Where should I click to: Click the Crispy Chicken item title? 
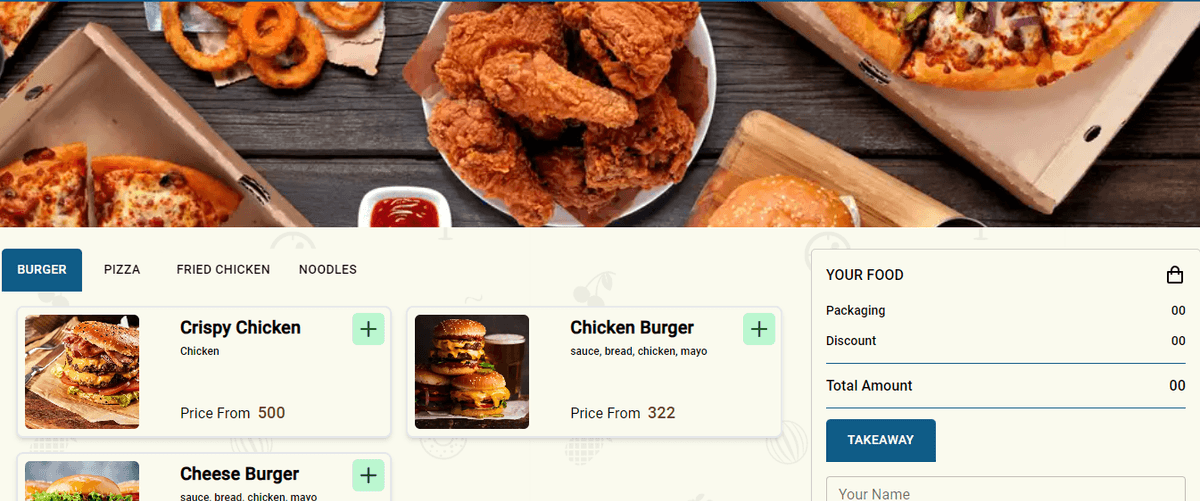(x=240, y=328)
